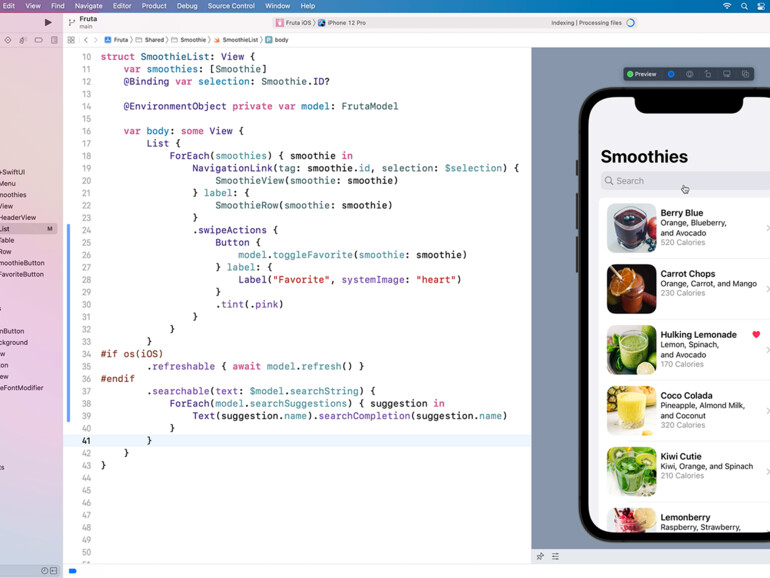The height and width of the screenshot is (578, 770).
Task: Open Coco Colada smoothie row in preview
Action: pos(685,411)
